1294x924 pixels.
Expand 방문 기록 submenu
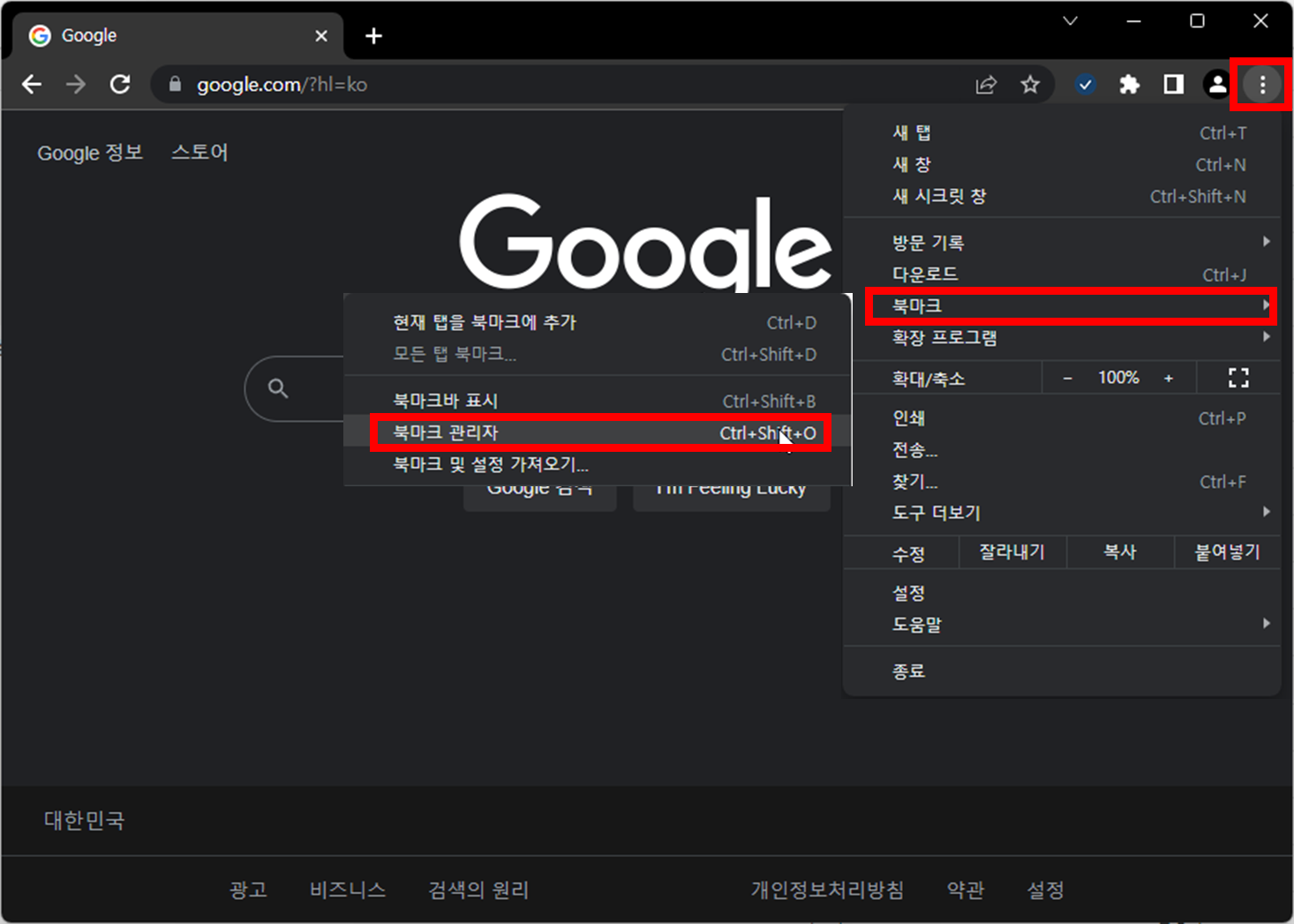click(x=1063, y=243)
